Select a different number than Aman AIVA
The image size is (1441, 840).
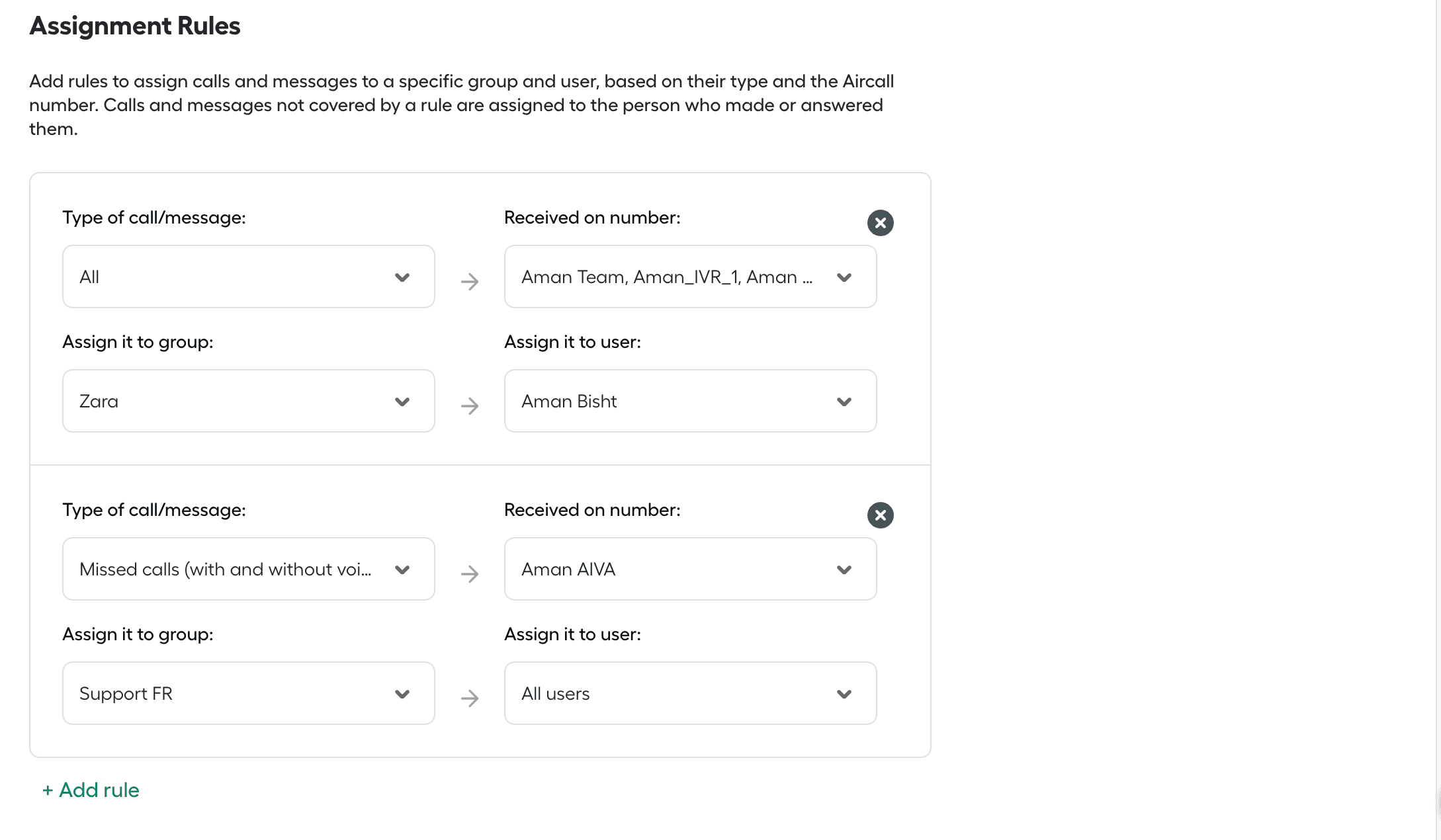pyautogui.click(x=690, y=569)
